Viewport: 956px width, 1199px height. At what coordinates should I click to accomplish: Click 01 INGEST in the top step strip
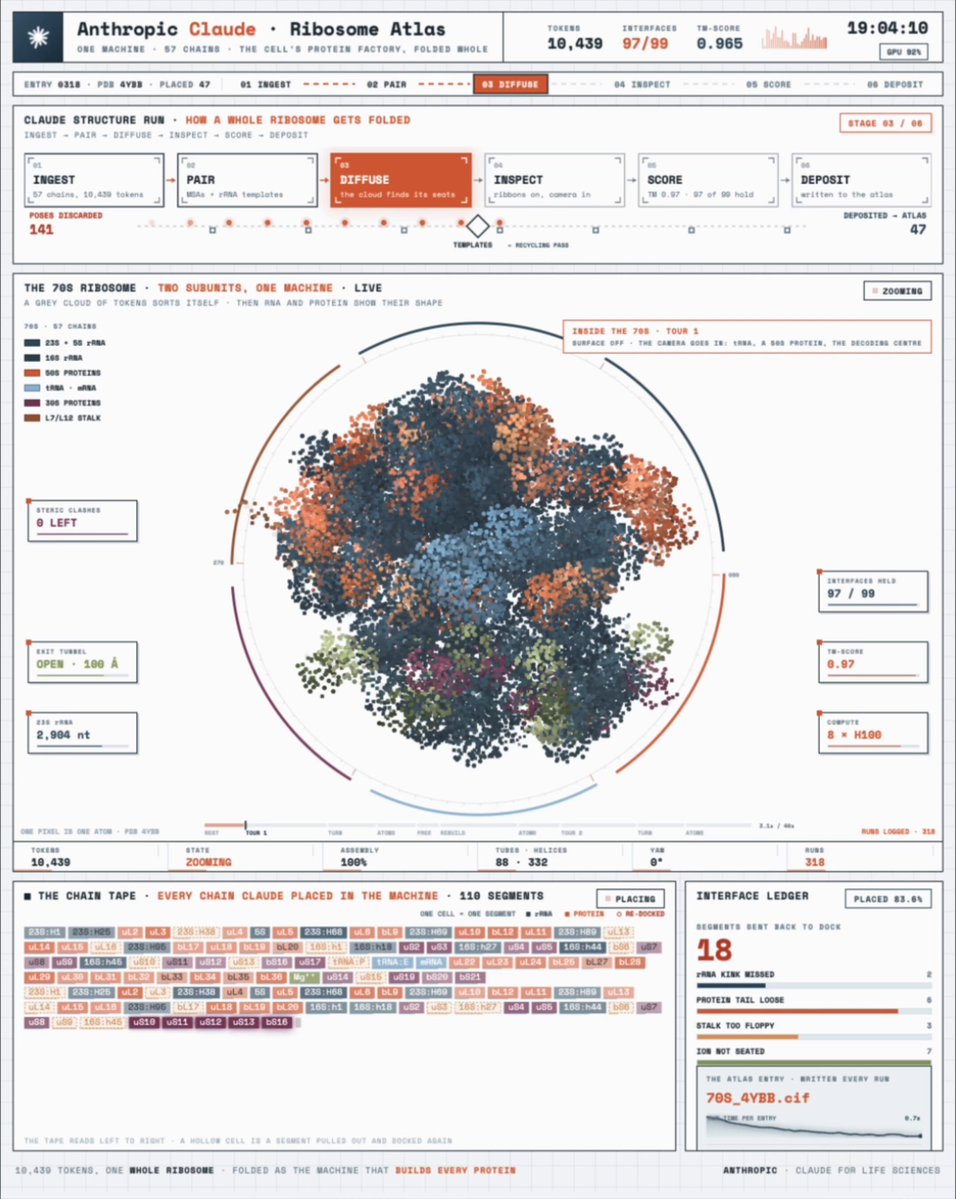pyautogui.click(x=265, y=85)
